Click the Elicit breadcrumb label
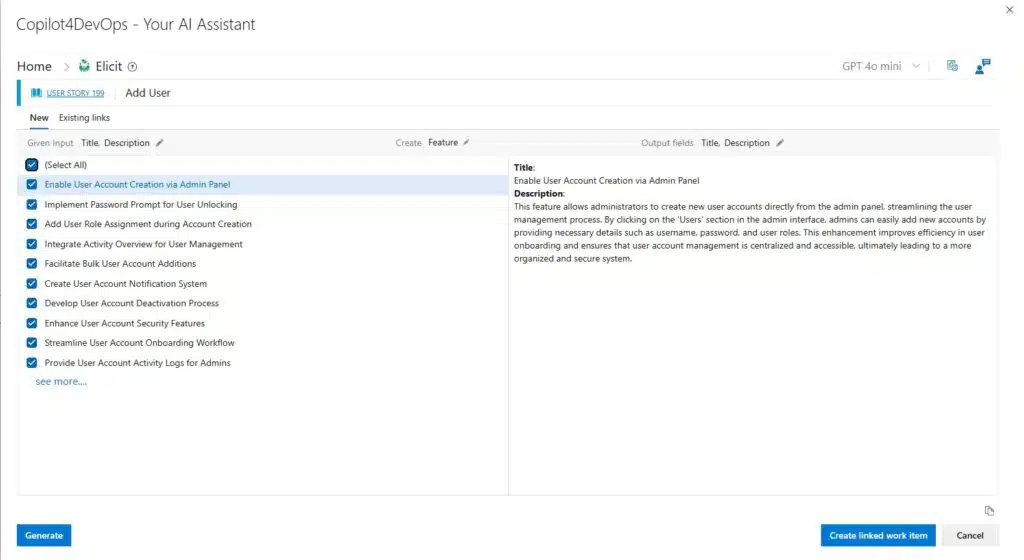This screenshot has width=1024, height=560. pyautogui.click(x=108, y=66)
